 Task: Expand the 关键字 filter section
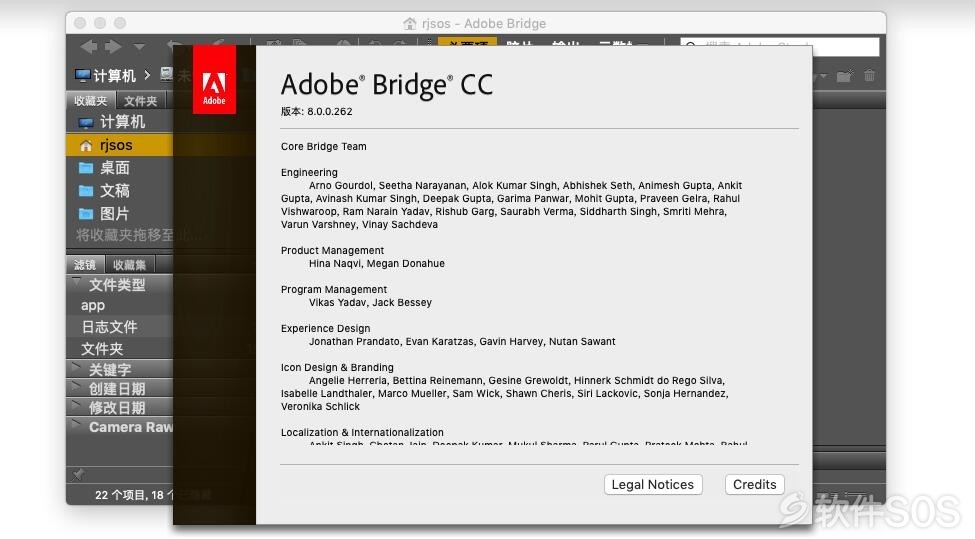pos(77,368)
